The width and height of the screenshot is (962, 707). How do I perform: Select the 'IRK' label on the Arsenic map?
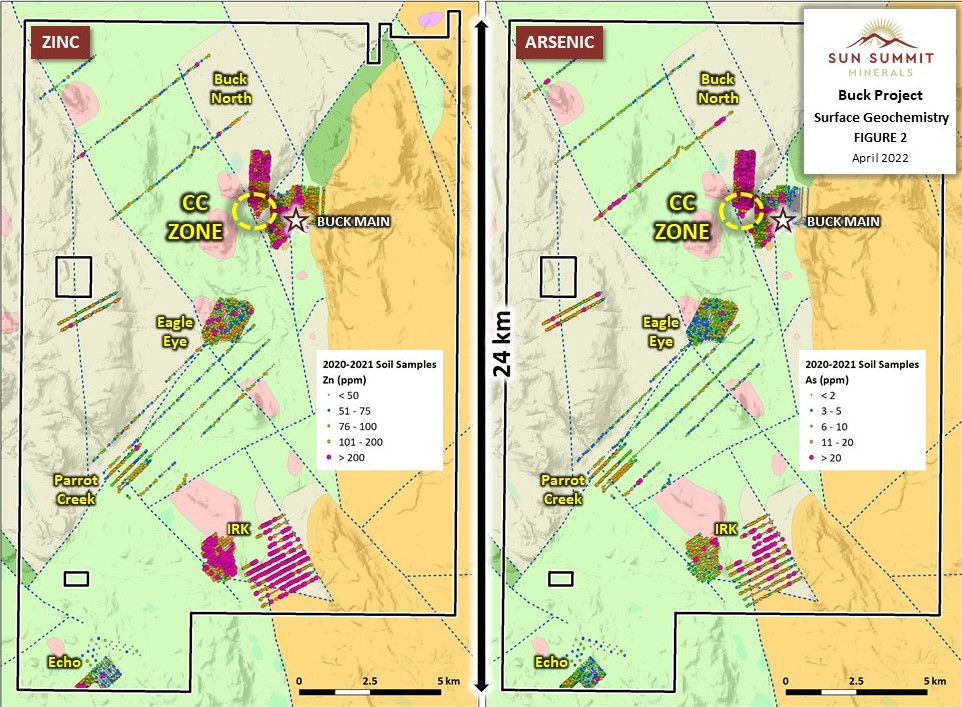pos(726,528)
